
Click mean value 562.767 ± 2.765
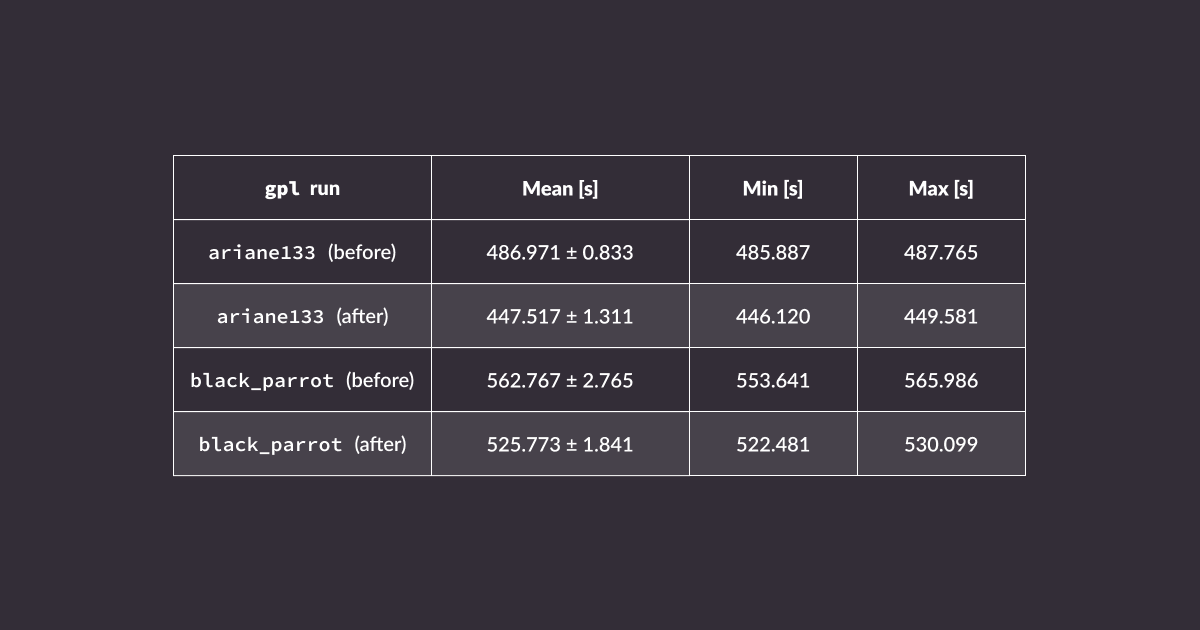(560, 380)
